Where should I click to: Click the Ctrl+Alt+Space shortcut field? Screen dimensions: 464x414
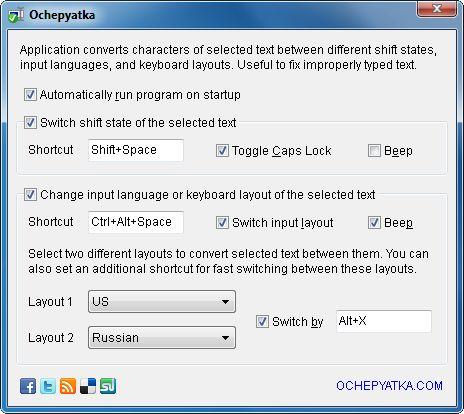136,222
